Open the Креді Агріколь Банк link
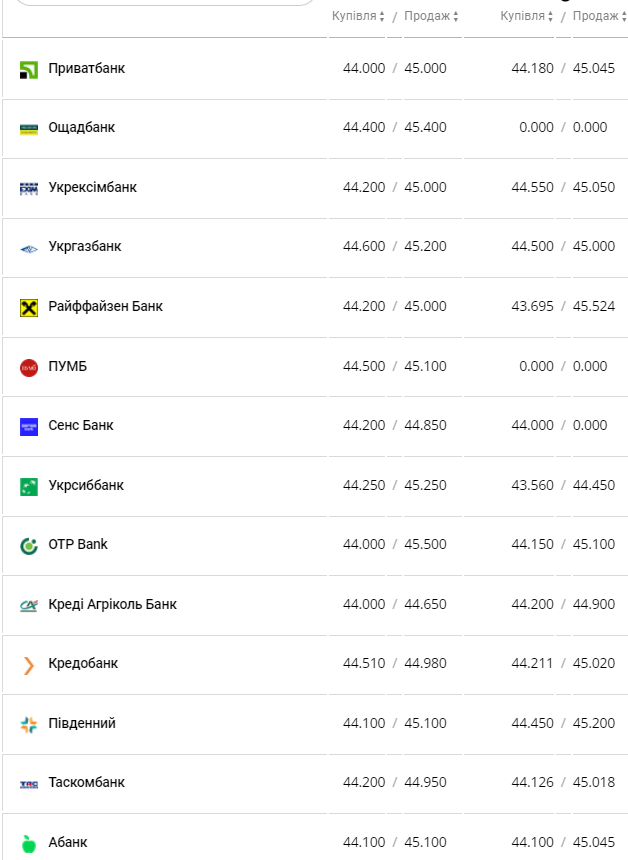Viewport: 628px width, 860px height. tap(112, 604)
